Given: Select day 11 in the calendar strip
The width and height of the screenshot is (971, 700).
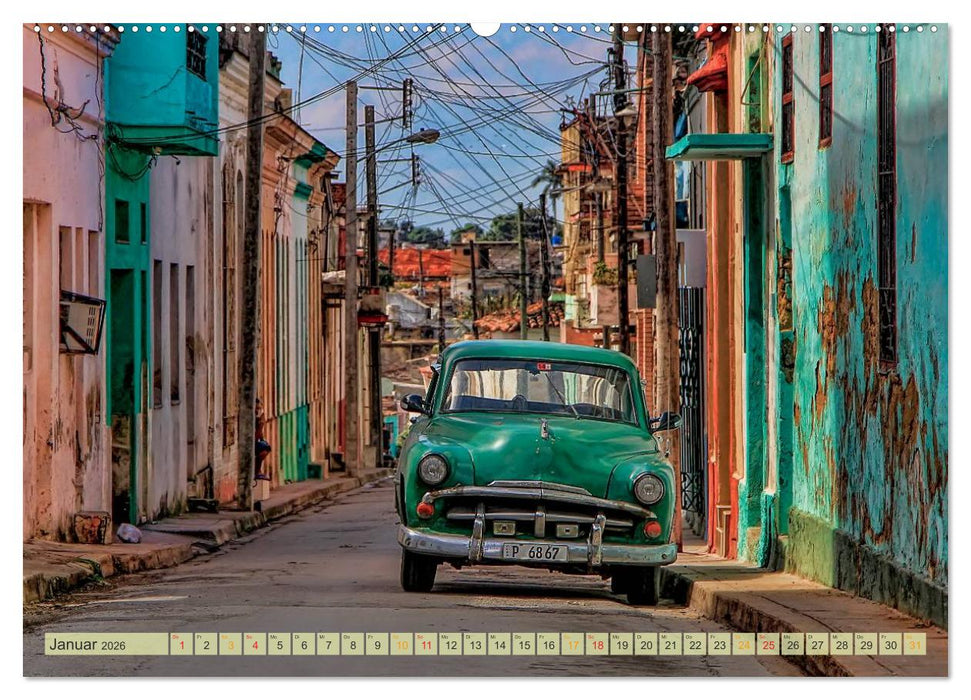Looking at the screenshot, I should pos(425,645).
